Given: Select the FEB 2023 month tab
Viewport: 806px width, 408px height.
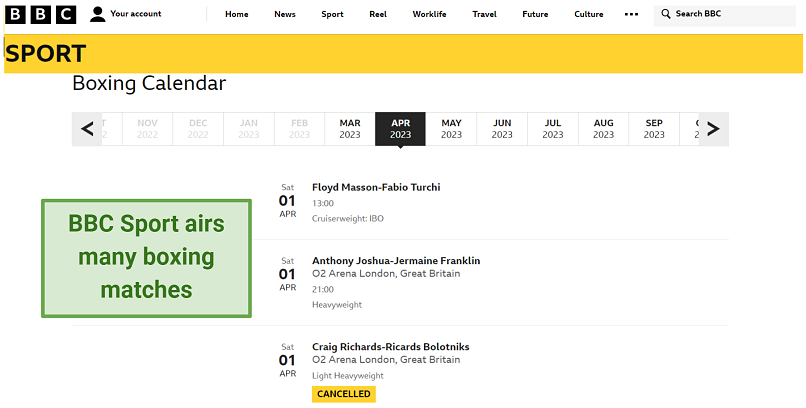Looking at the screenshot, I should click(299, 129).
